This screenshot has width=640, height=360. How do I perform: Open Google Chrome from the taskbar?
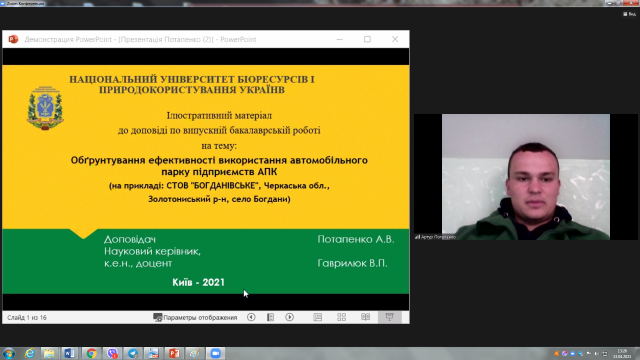[91, 353]
